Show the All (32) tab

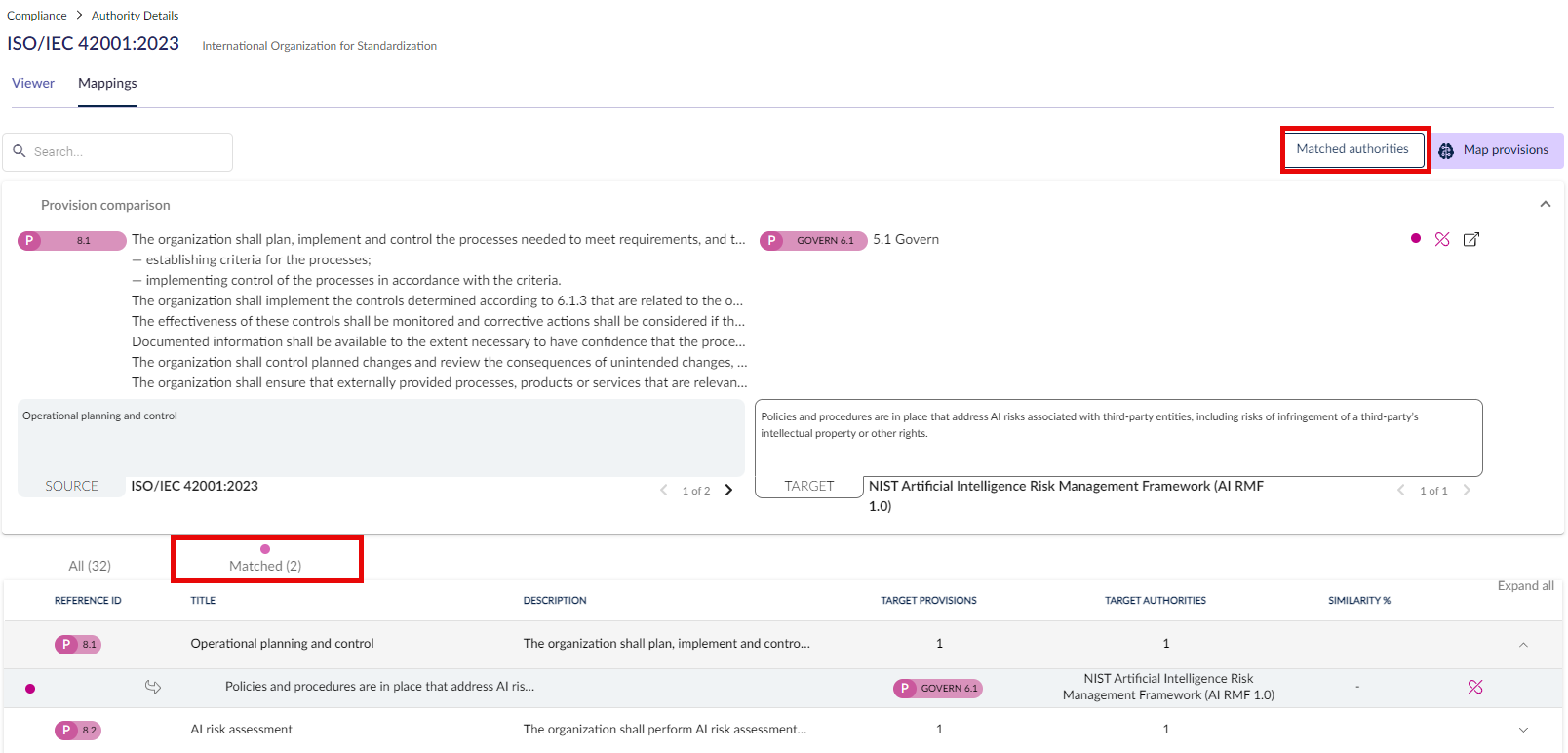tap(90, 566)
